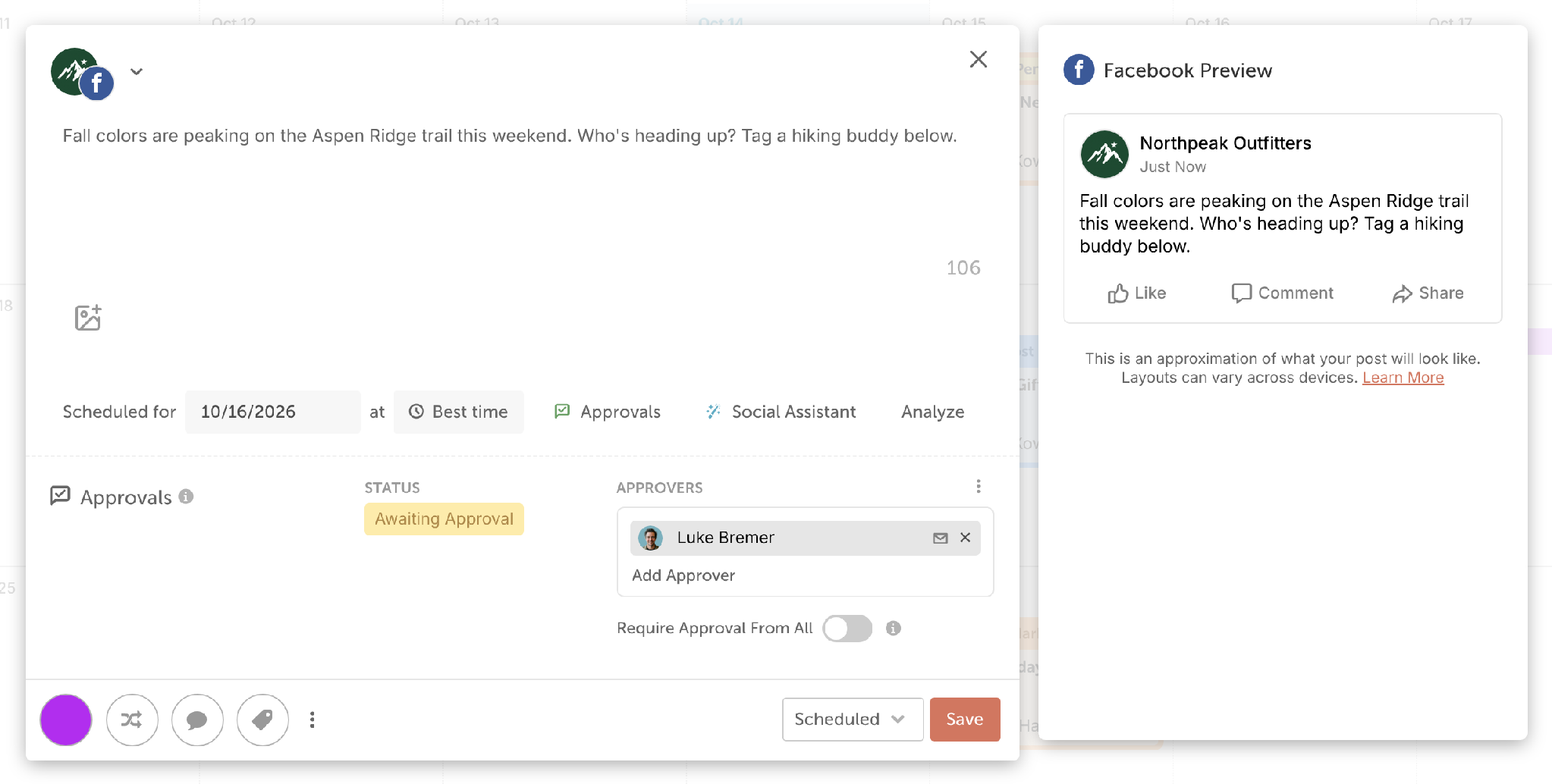Open the Learn More link
This screenshot has height=784, width=1552.
pyautogui.click(x=1403, y=378)
